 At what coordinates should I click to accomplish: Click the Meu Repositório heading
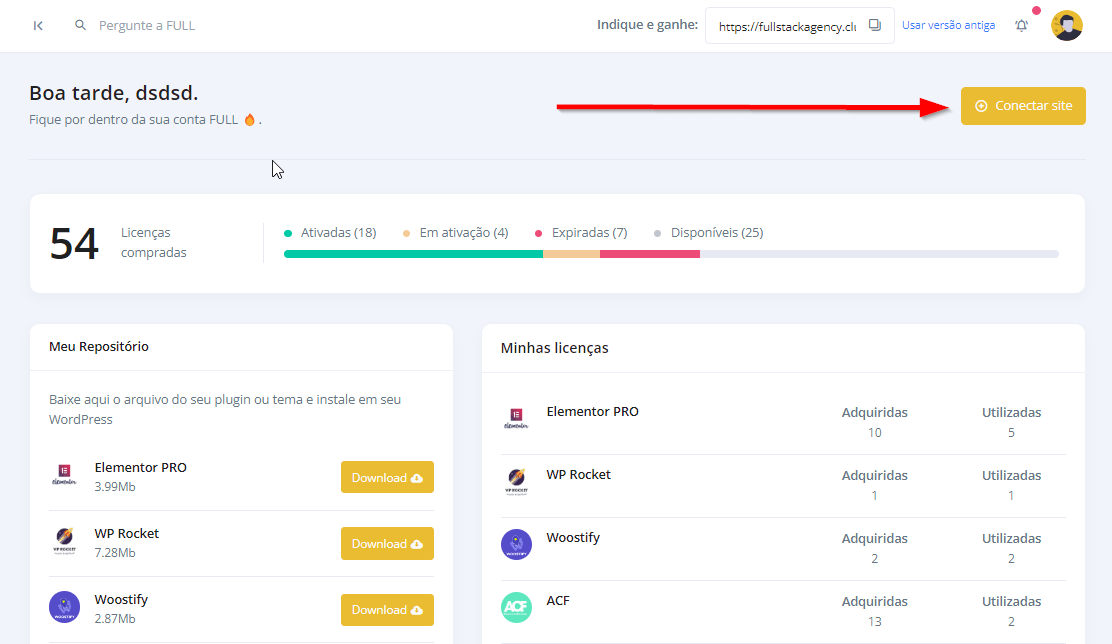tap(99, 346)
